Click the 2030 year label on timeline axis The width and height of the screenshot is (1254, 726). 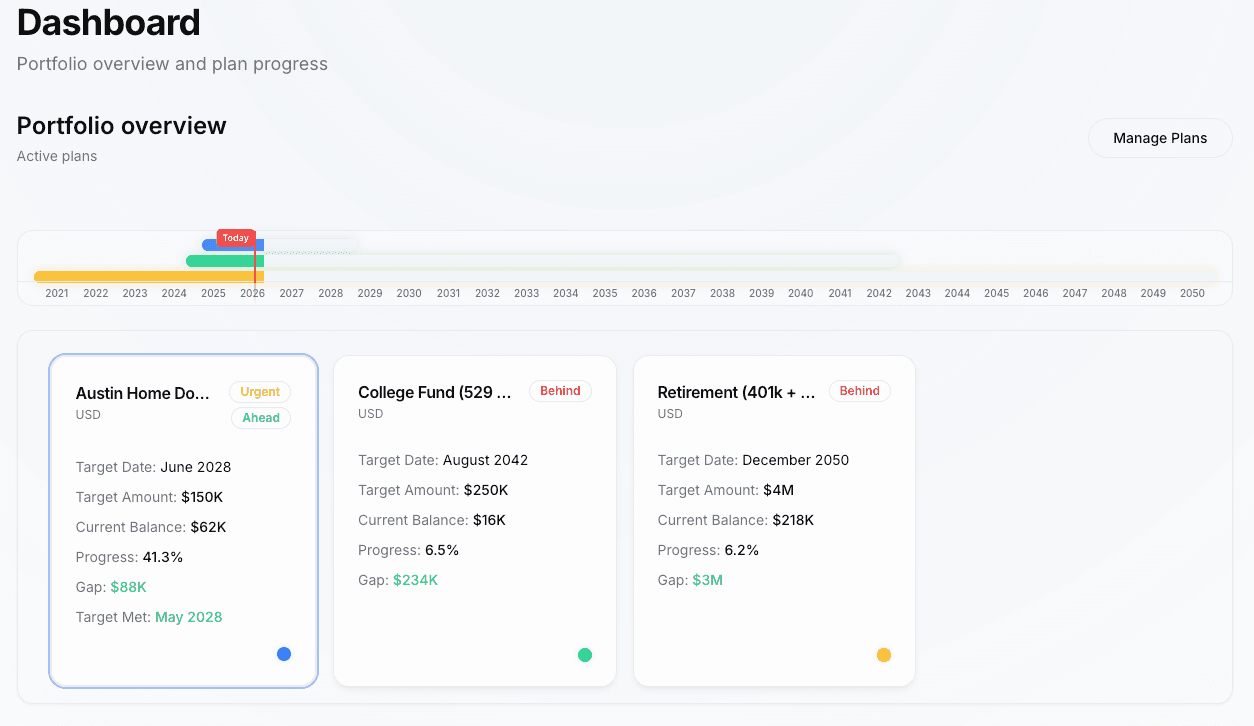click(x=409, y=293)
